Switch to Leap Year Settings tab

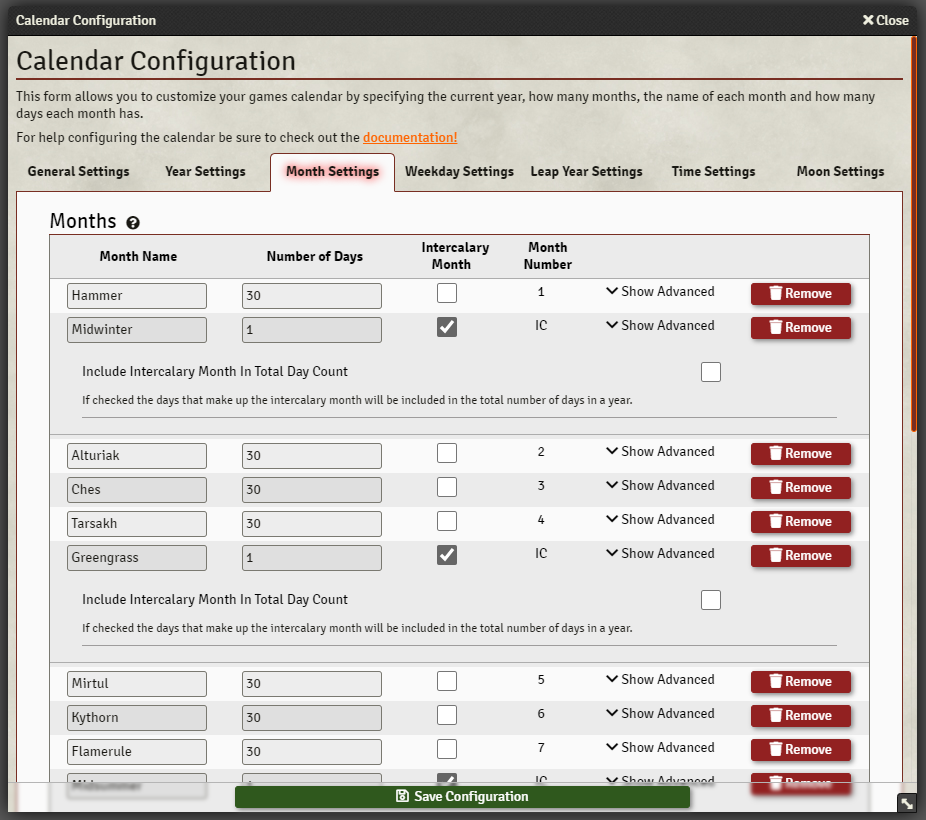[x=586, y=172]
